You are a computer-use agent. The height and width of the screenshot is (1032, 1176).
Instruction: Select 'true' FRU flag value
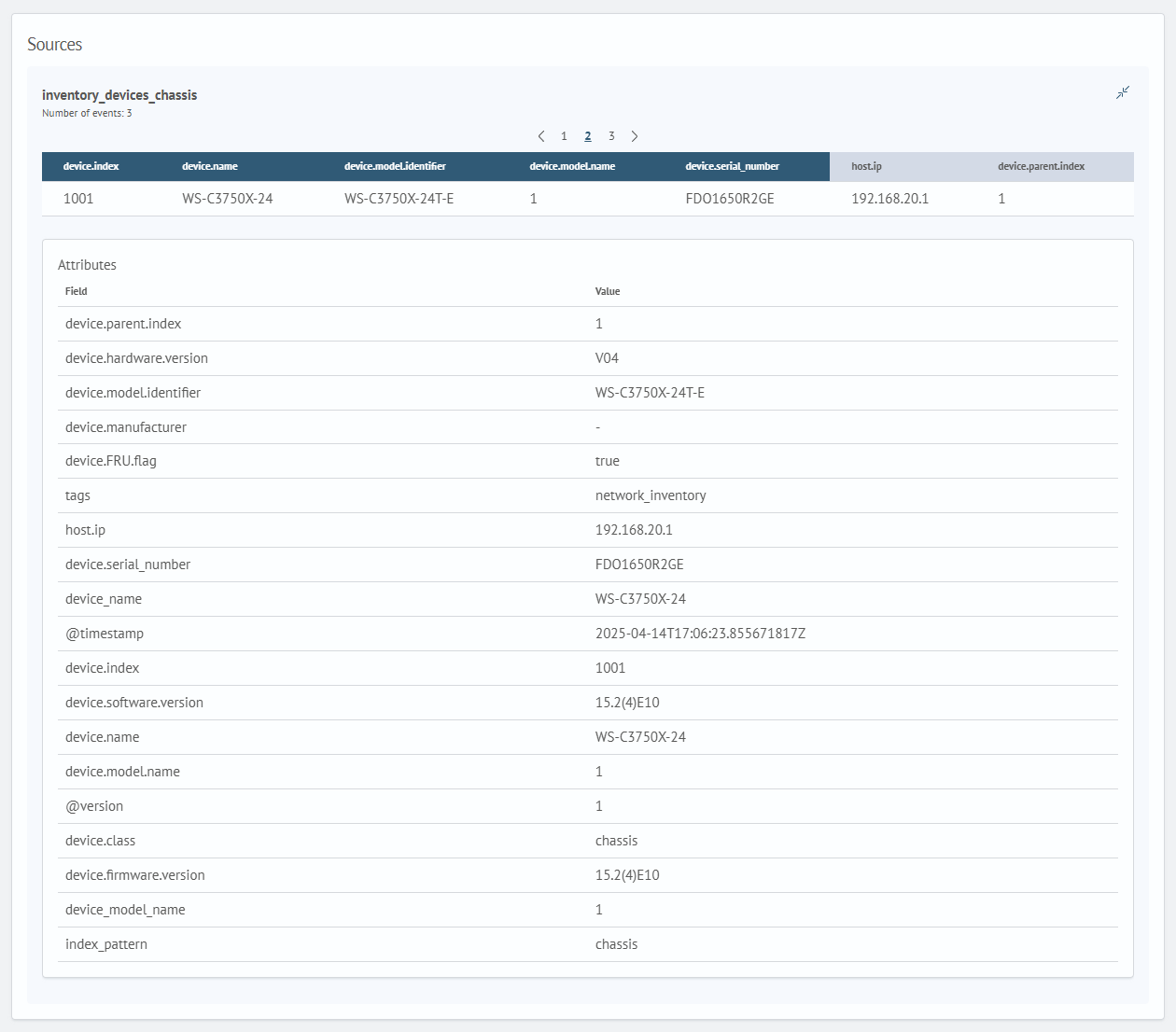608,461
